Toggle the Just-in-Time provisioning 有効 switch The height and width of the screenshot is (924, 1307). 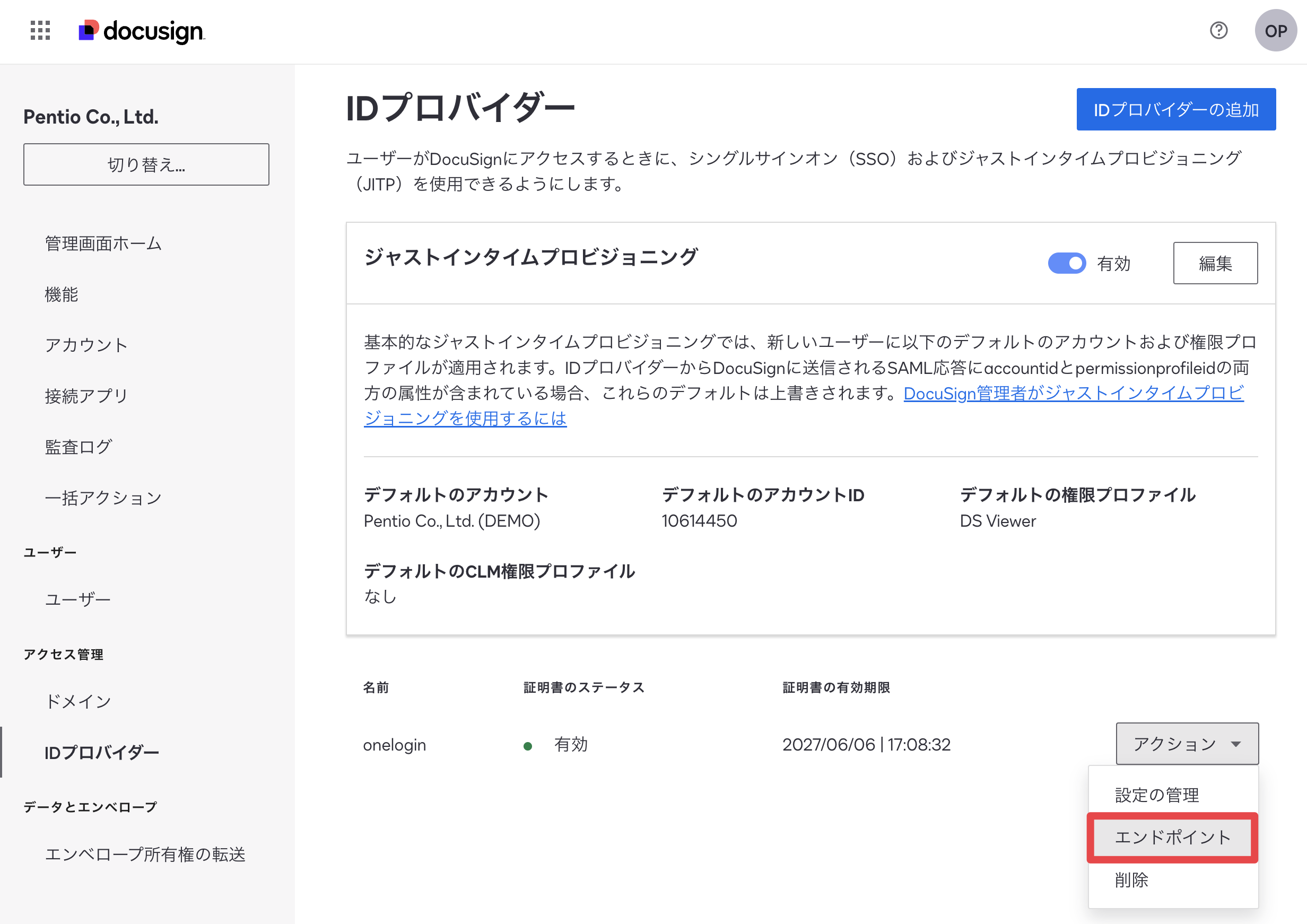pyautogui.click(x=1067, y=263)
